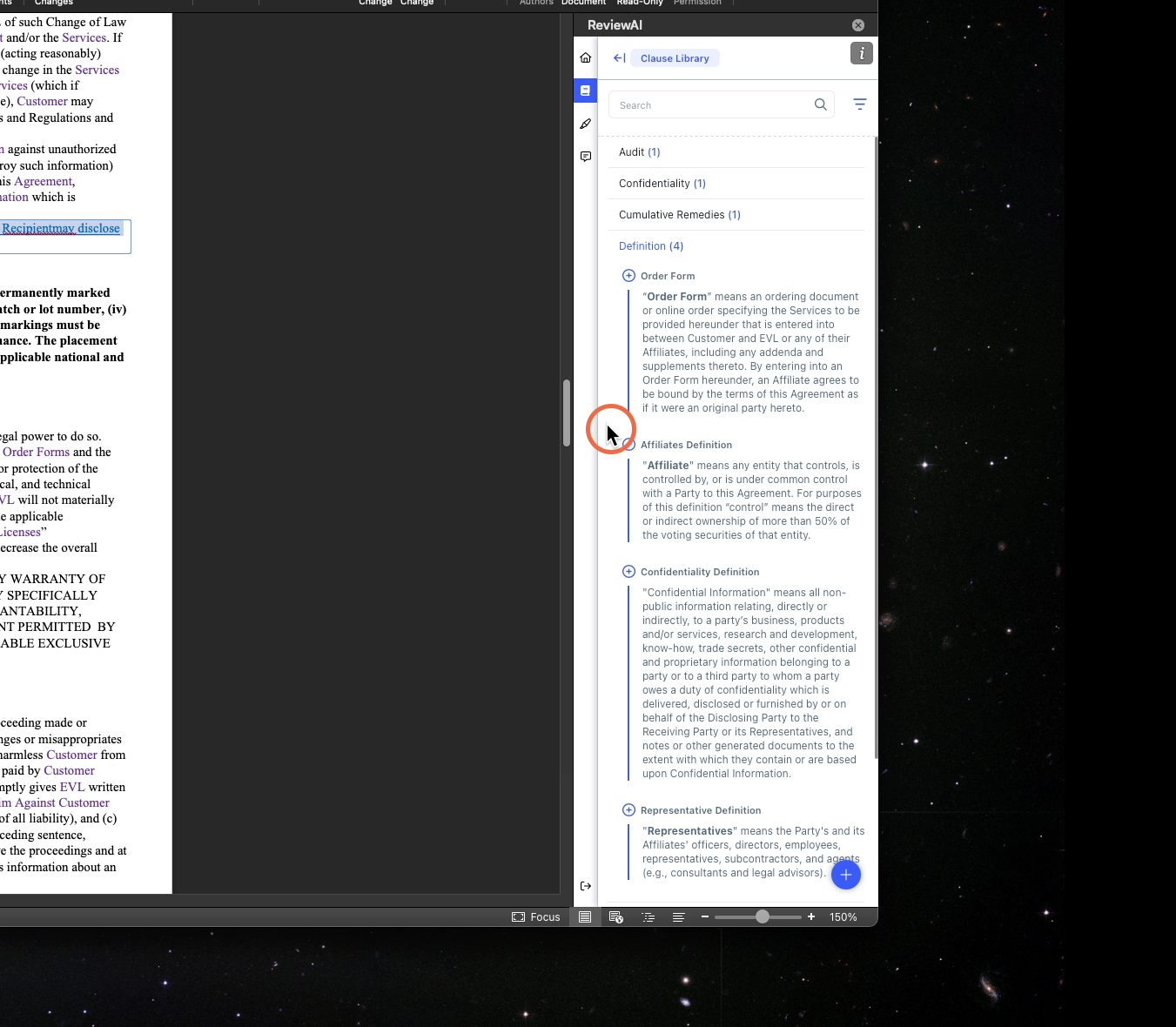Screen dimensions: 1176x1027
Task: Switch to Print Layout view in status bar
Action: (585, 917)
